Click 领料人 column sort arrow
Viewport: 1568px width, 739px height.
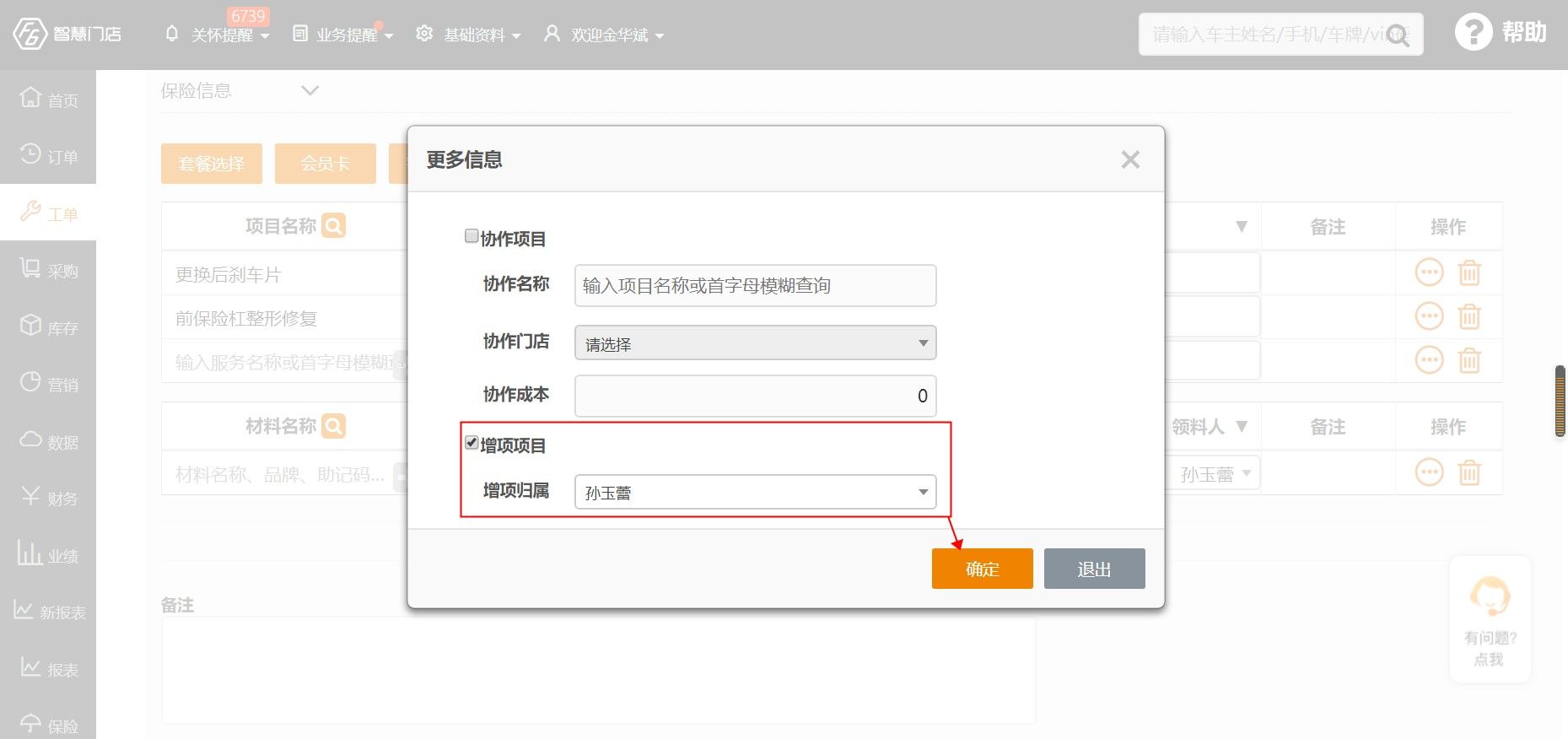click(x=1242, y=427)
